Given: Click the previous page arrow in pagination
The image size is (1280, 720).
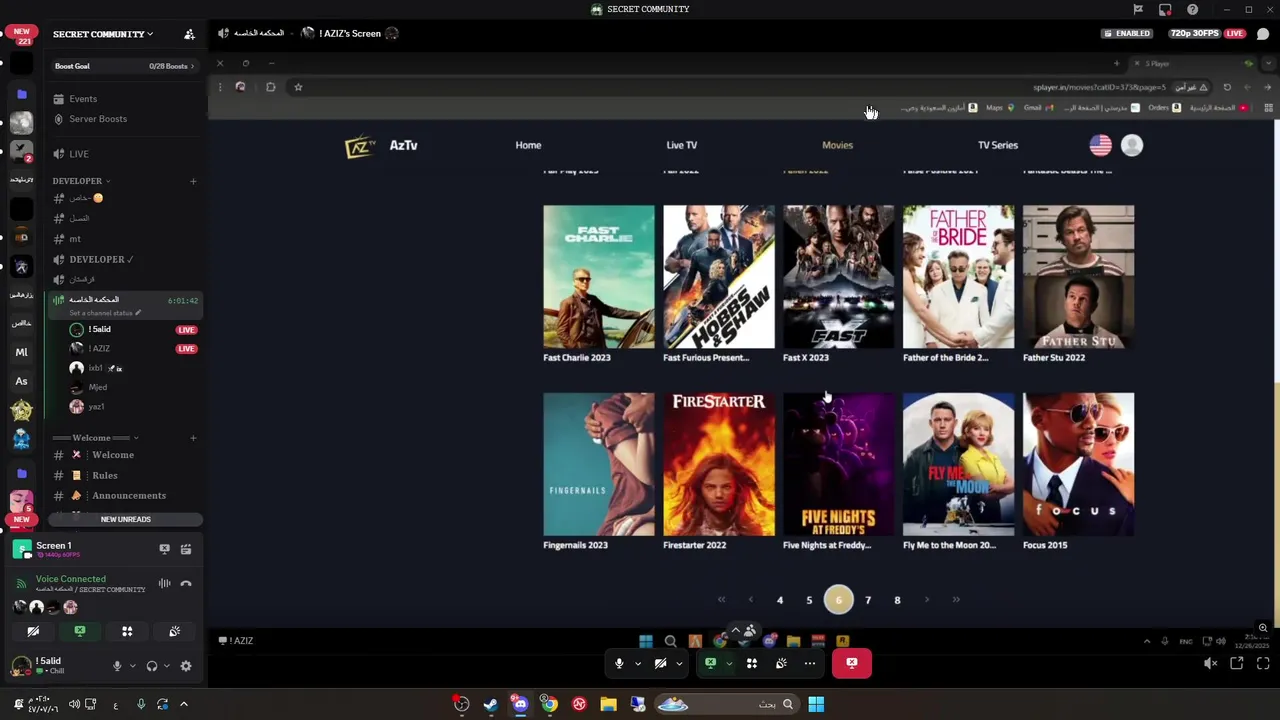Looking at the screenshot, I should tap(750, 600).
